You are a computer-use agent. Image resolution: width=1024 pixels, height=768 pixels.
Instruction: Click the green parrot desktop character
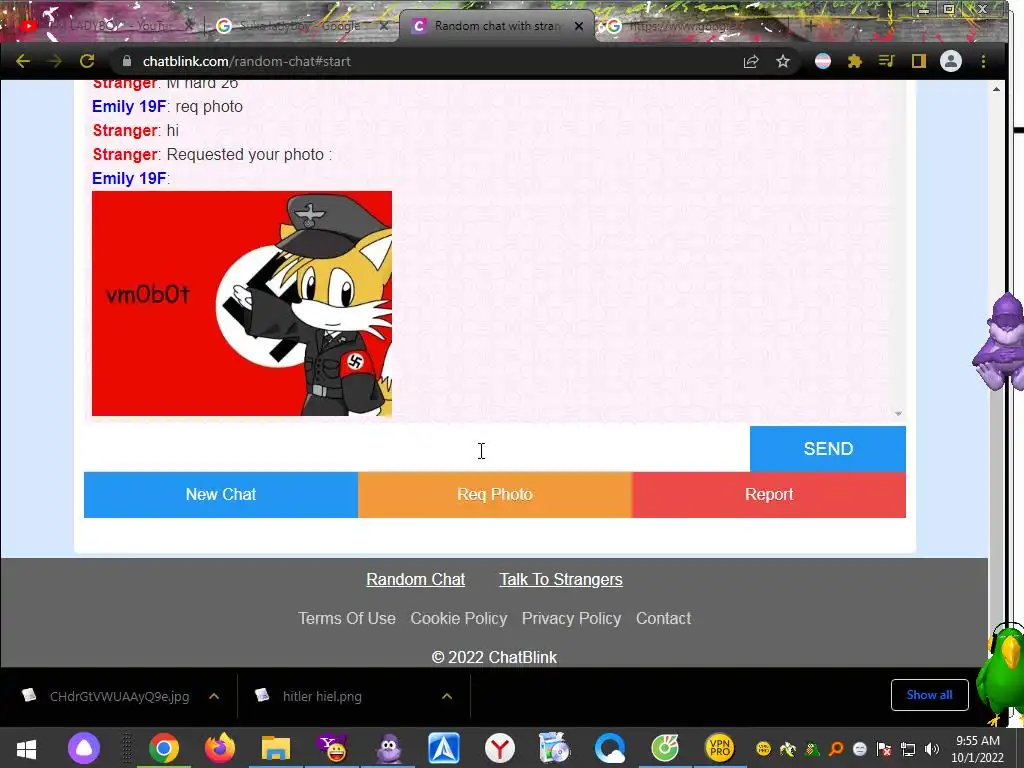(x=1000, y=676)
